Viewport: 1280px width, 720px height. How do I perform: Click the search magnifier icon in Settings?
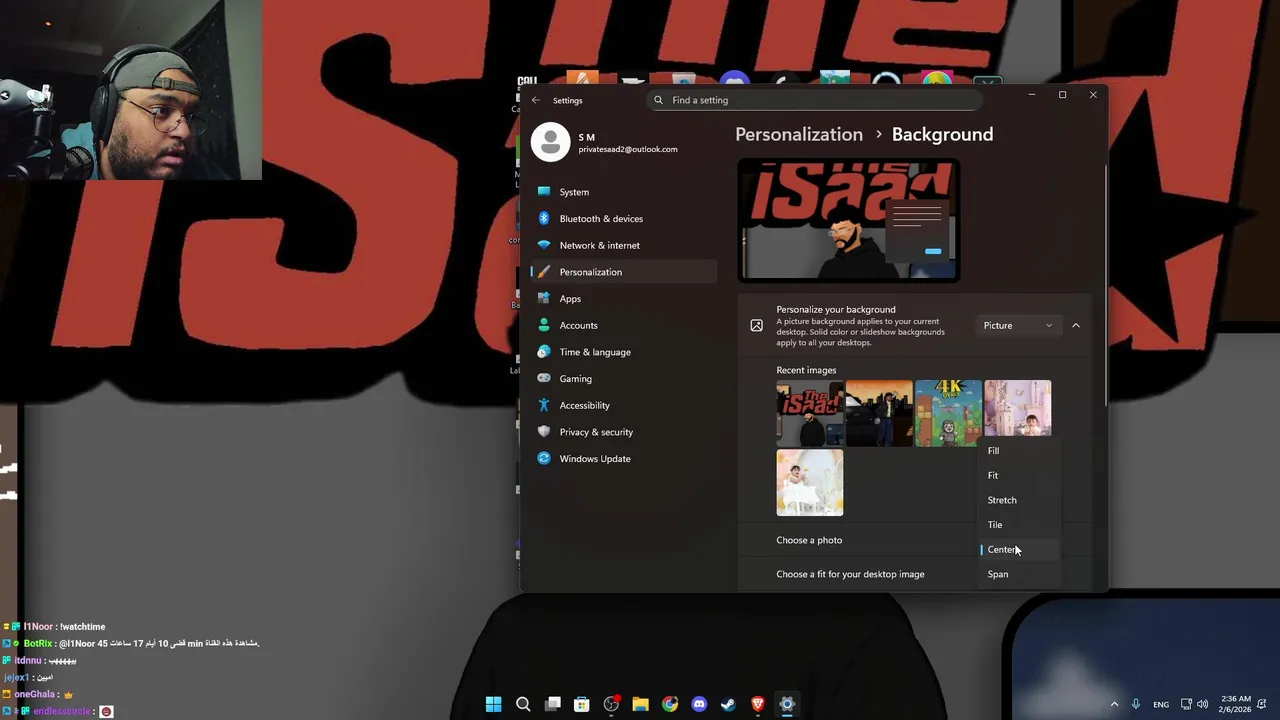pyautogui.click(x=658, y=100)
